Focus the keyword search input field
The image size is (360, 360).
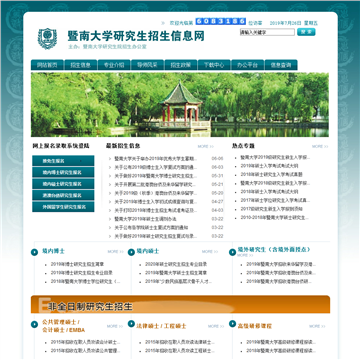coord(267,32)
